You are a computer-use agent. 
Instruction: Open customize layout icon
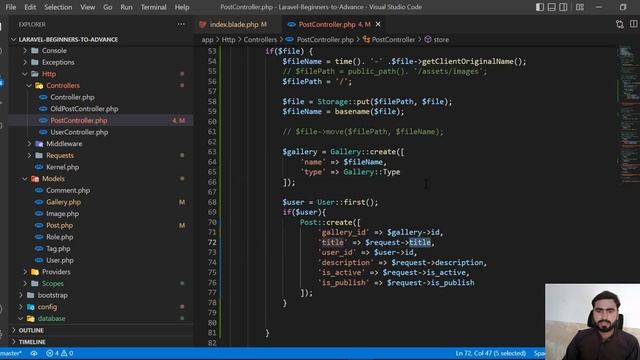[x=580, y=7]
